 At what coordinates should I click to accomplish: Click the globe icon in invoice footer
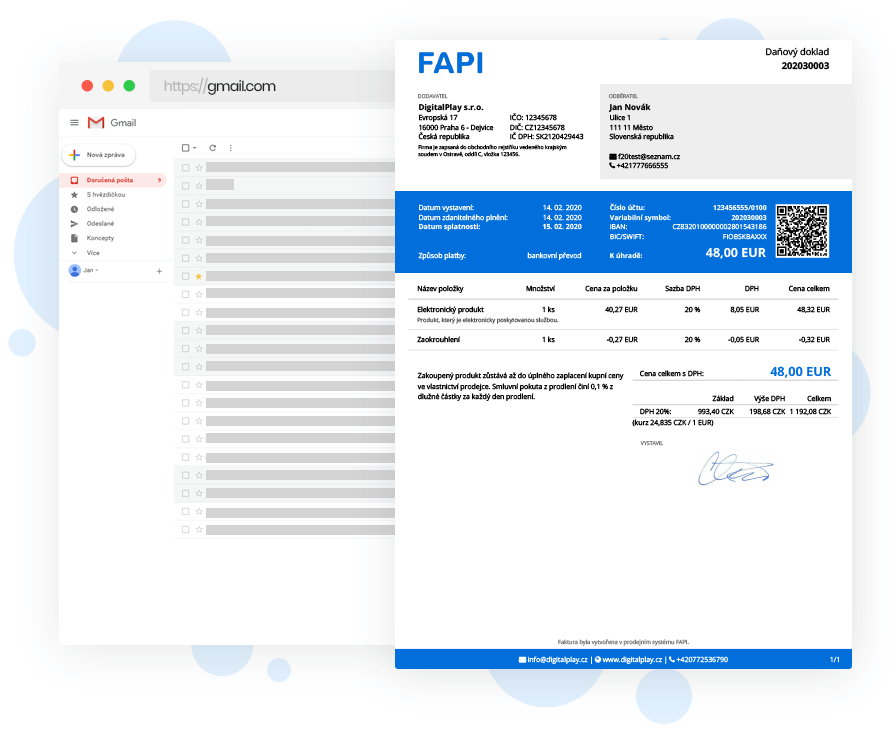coord(598,660)
